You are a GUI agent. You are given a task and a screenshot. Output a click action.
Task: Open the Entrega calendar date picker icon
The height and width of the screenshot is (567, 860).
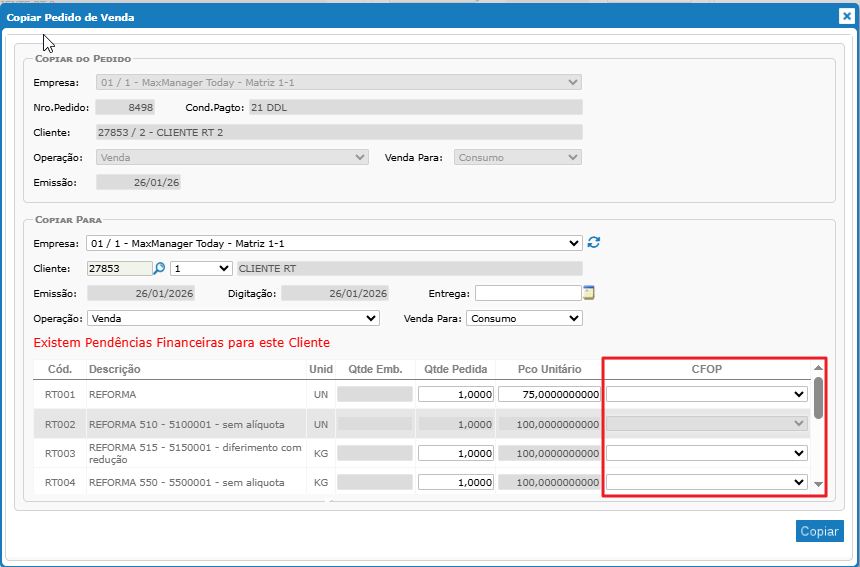tap(589, 293)
